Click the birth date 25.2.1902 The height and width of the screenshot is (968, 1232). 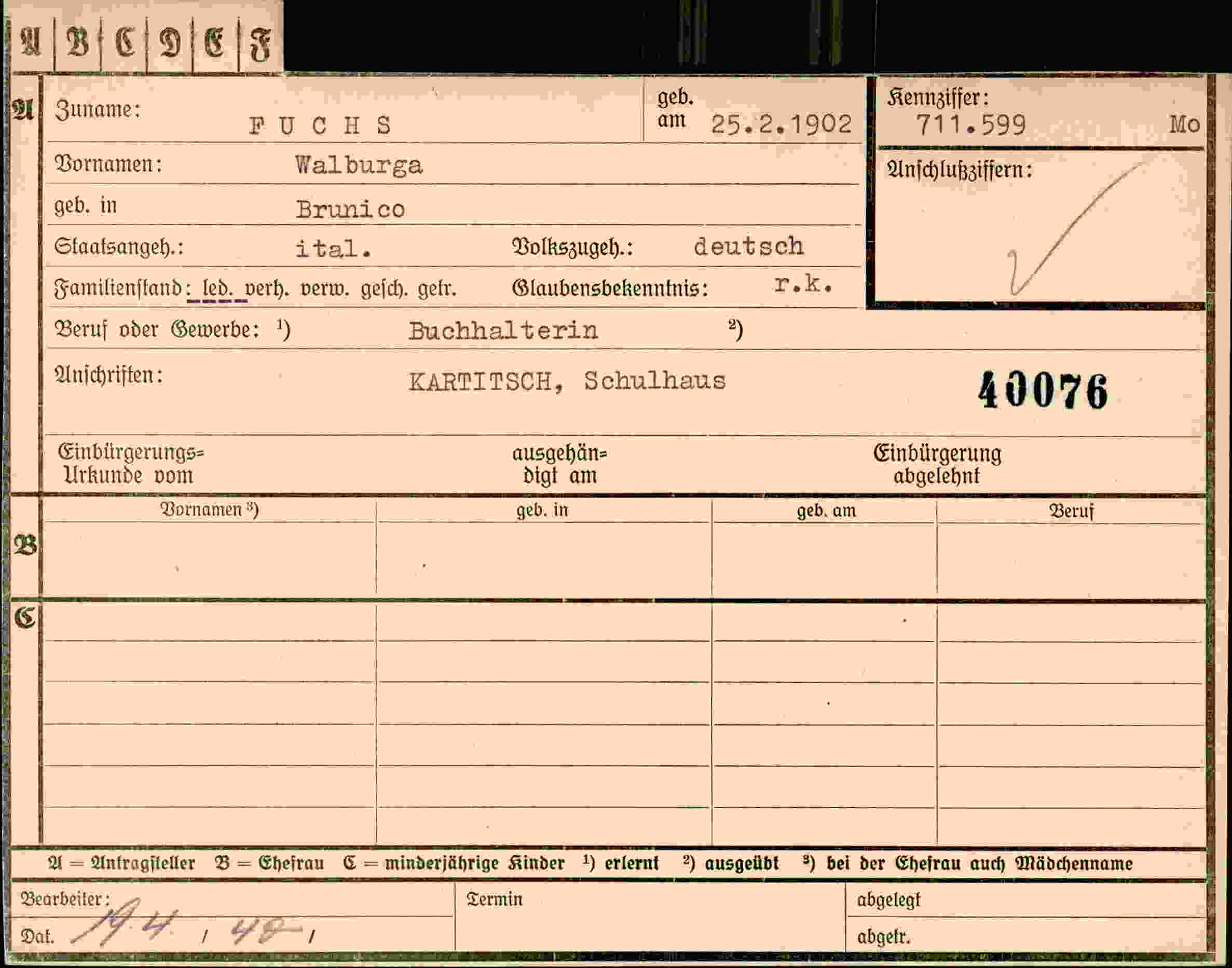click(x=781, y=124)
